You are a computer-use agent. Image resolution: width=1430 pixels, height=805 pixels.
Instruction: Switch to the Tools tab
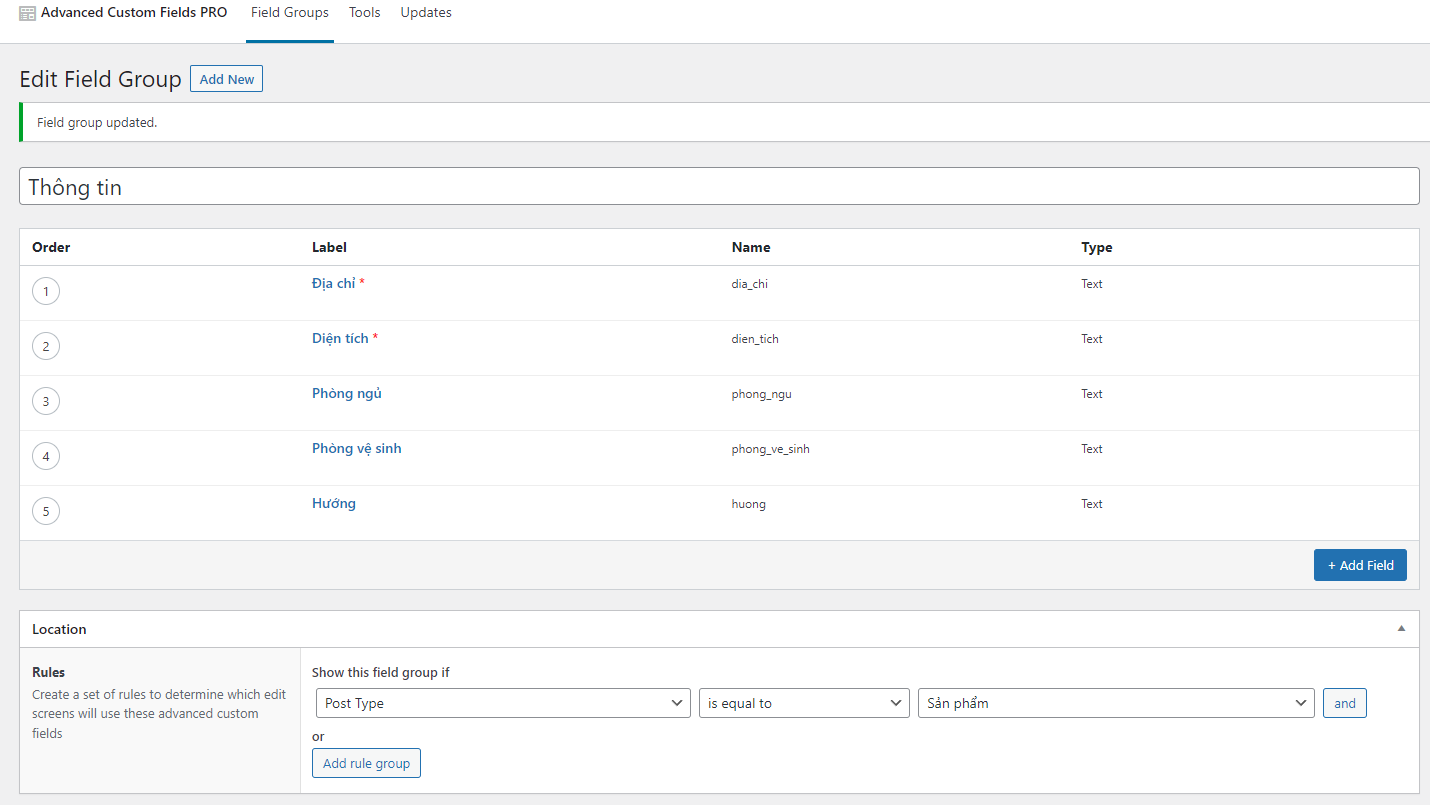coord(365,13)
